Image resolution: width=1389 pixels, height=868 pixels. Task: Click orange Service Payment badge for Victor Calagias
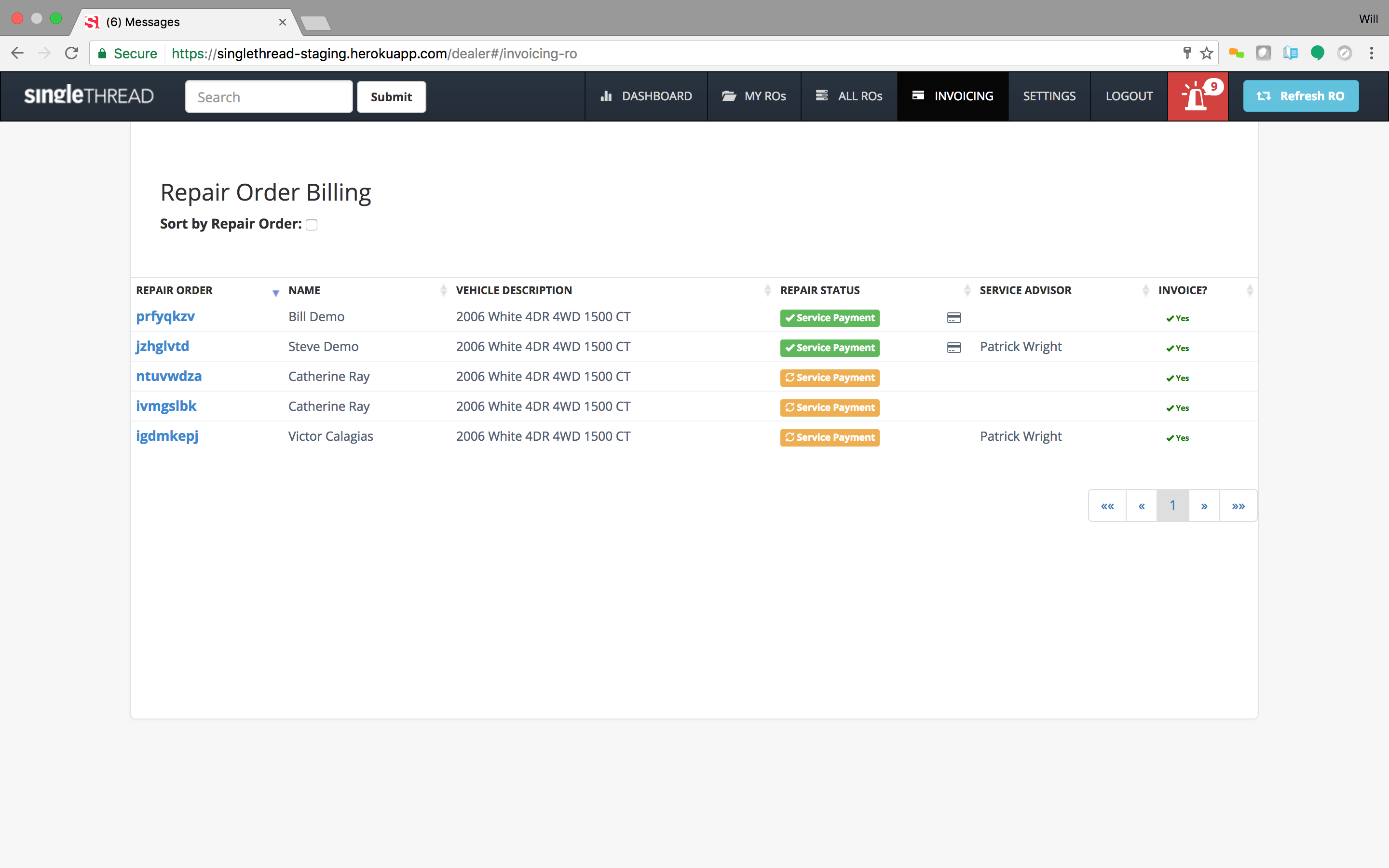[x=830, y=437]
